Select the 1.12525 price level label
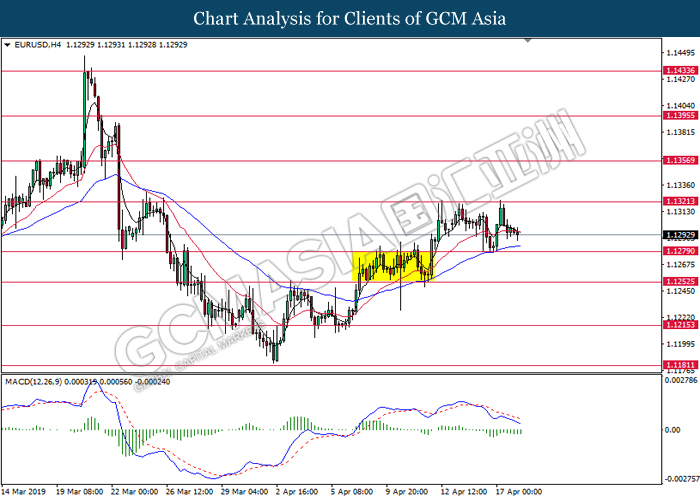700x500 pixels. click(680, 281)
